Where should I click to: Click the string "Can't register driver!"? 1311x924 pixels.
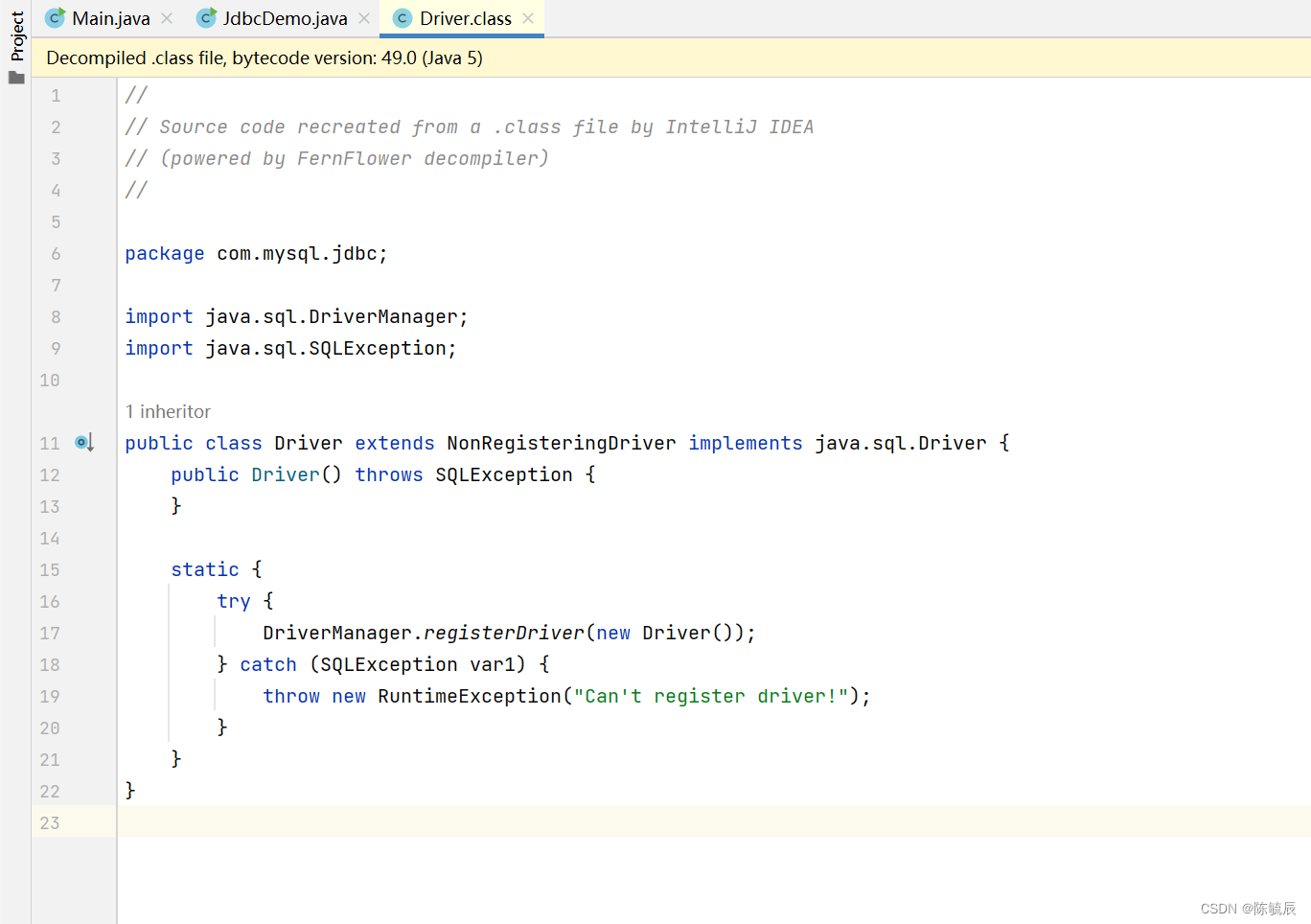click(x=710, y=697)
